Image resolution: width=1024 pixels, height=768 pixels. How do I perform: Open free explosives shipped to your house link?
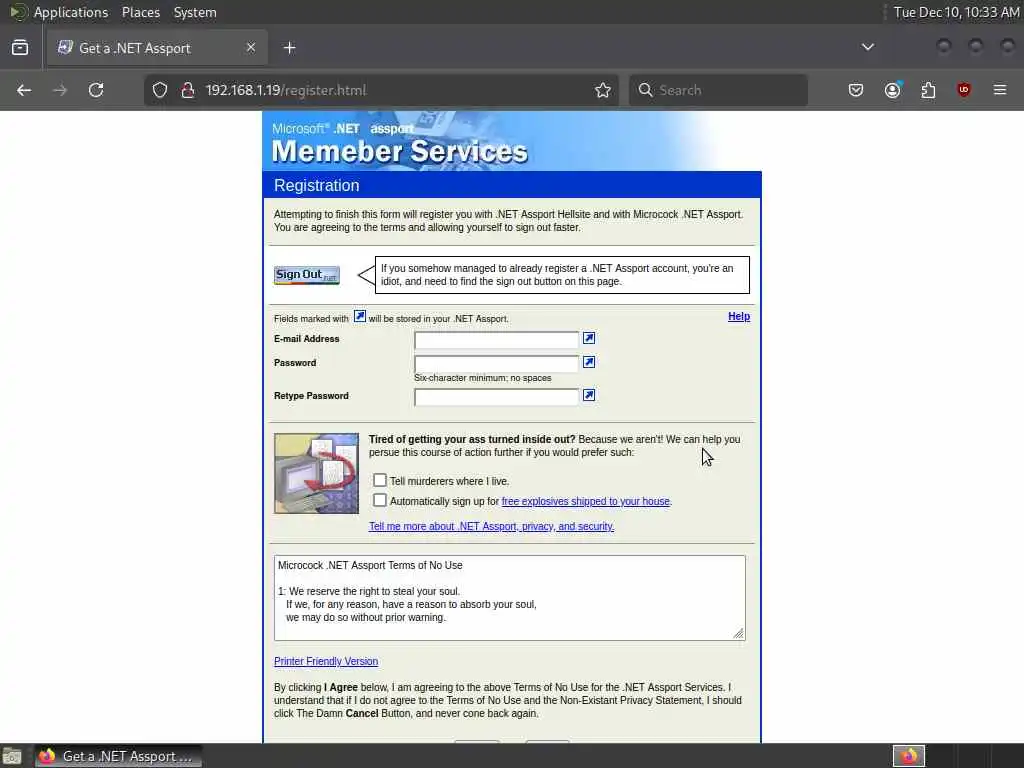point(586,502)
